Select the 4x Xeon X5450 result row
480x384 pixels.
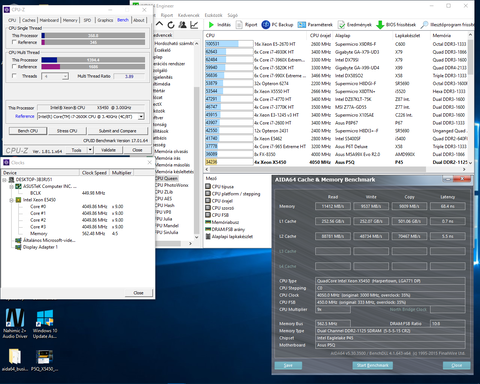pos(337,162)
